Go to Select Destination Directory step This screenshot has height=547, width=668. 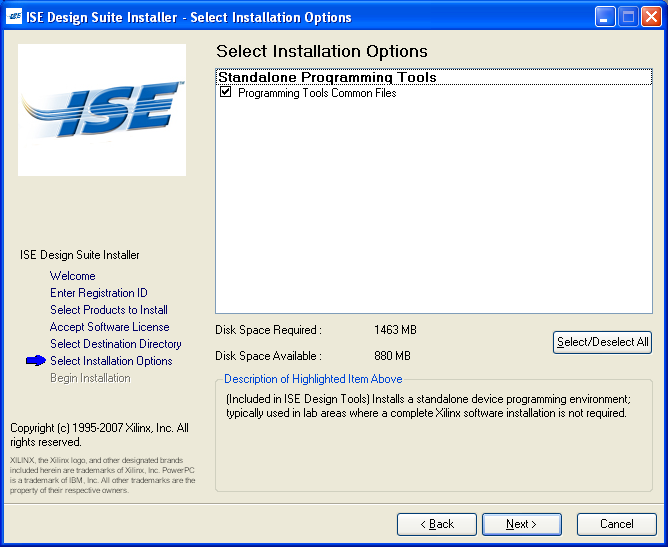coord(116,344)
